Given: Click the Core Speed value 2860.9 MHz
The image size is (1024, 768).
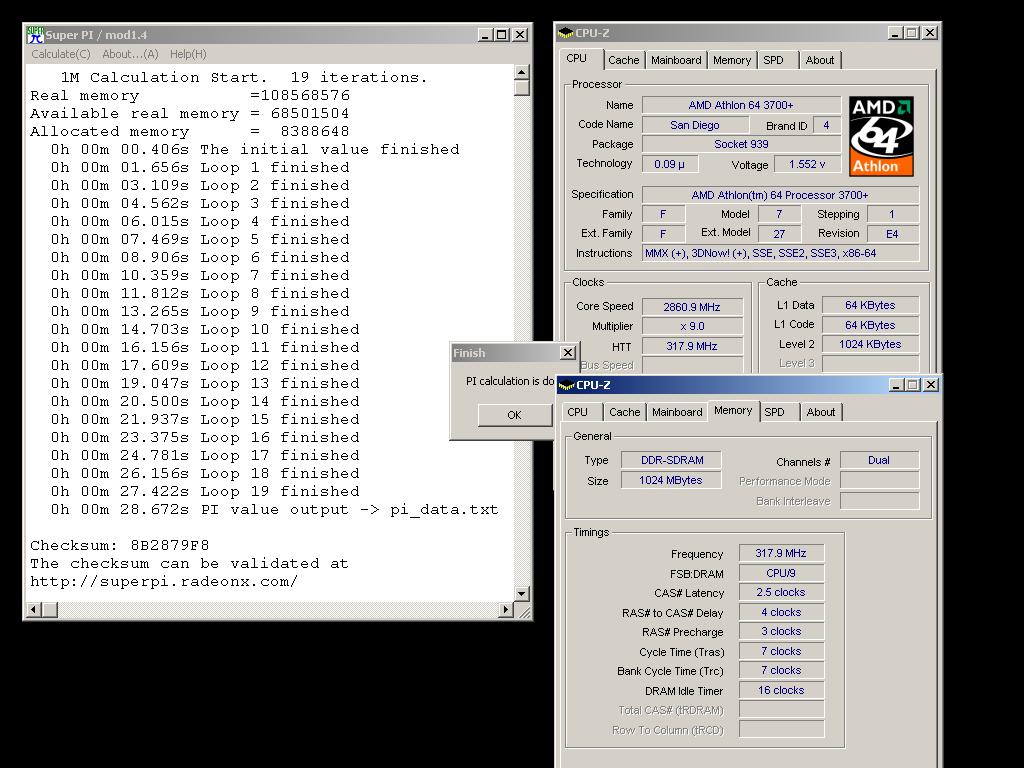Looking at the screenshot, I should pyautogui.click(x=692, y=307).
